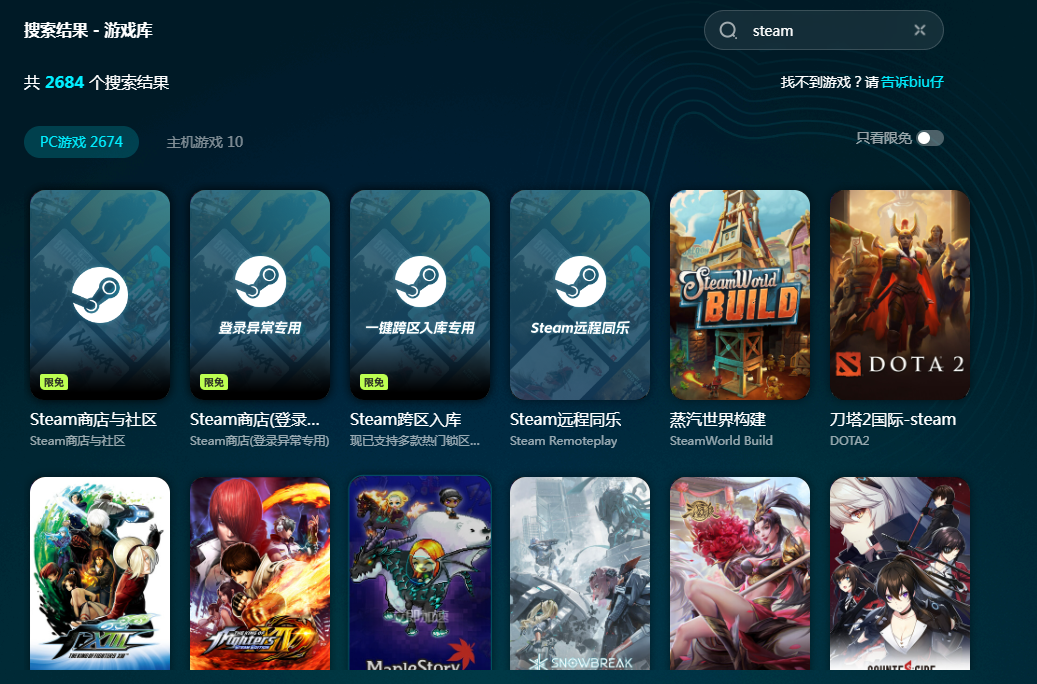Open the Steam远程同乐 card cover
This screenshot has width=1037, height=684.
580,294
